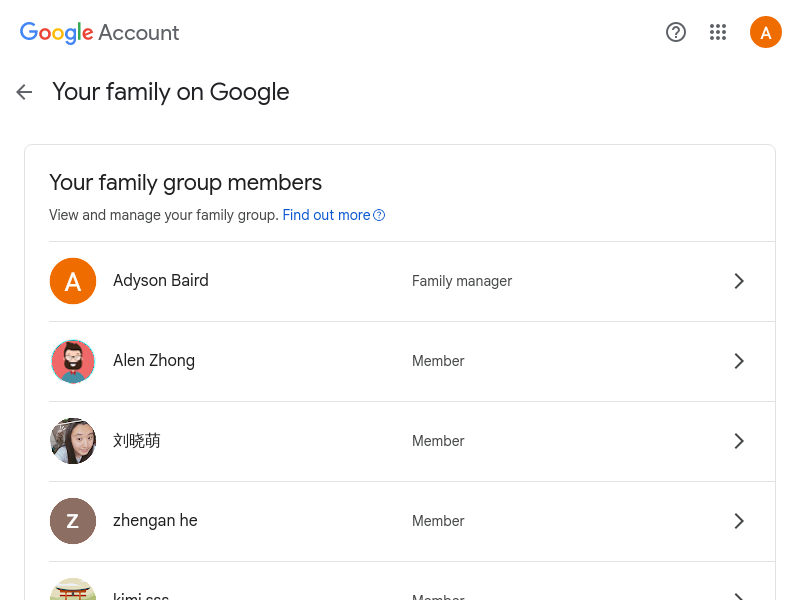
Task: Expand the Alen Zhong row chevron
Action: 739,361
